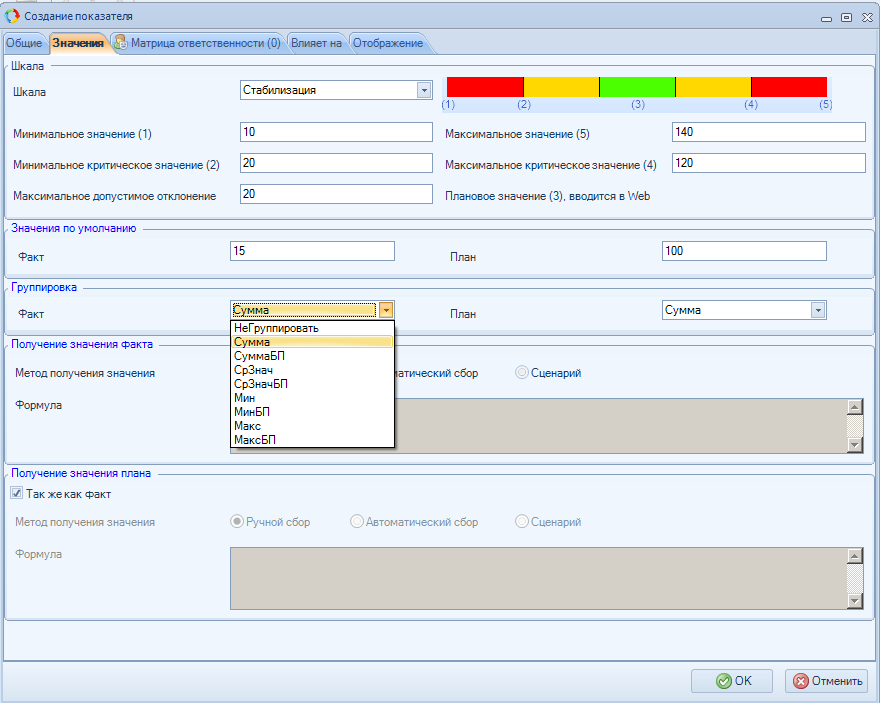Maximize the Создание показателя window
Viewport: 880px width, 703px height.
pos(846,16)
